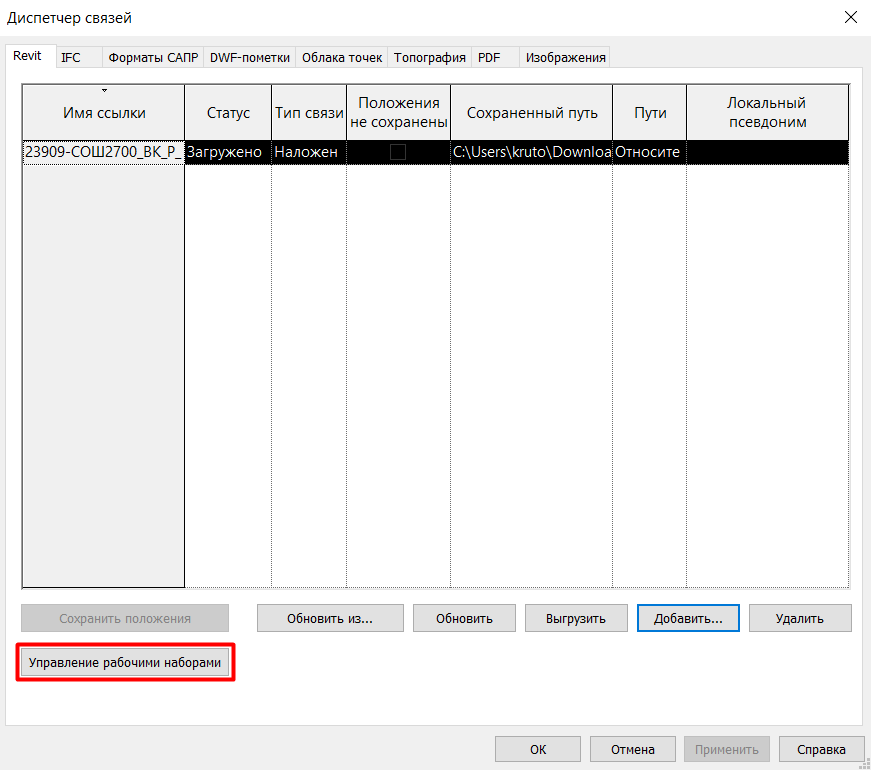This screenshot has height=770, width=871.
Task: Open the Изображения tab
Action: click(x=566, y=58)
